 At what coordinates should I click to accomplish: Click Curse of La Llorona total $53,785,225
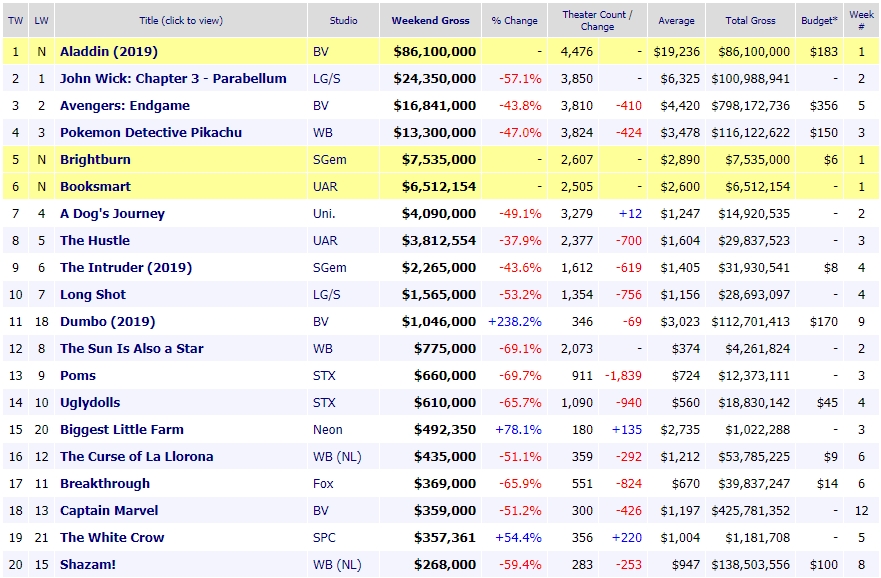[x=754, y=457]
